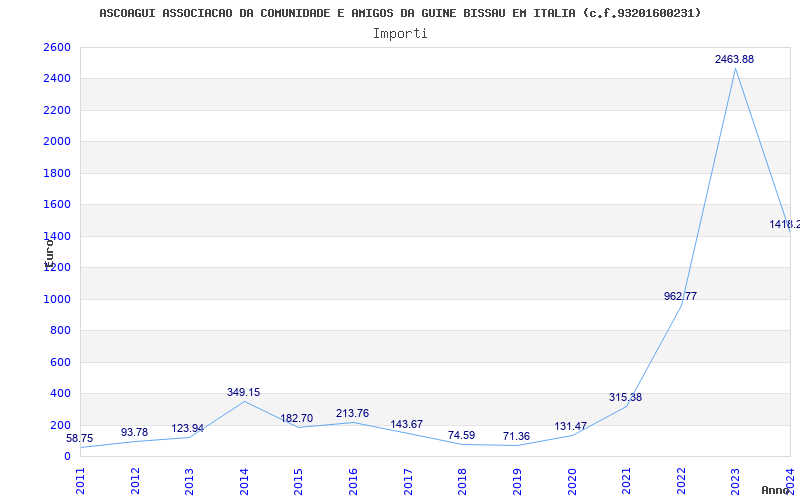The width and height of the screenshot is (800, 500).
Task: Click the 58.75 data label
Action: point(80,439)
